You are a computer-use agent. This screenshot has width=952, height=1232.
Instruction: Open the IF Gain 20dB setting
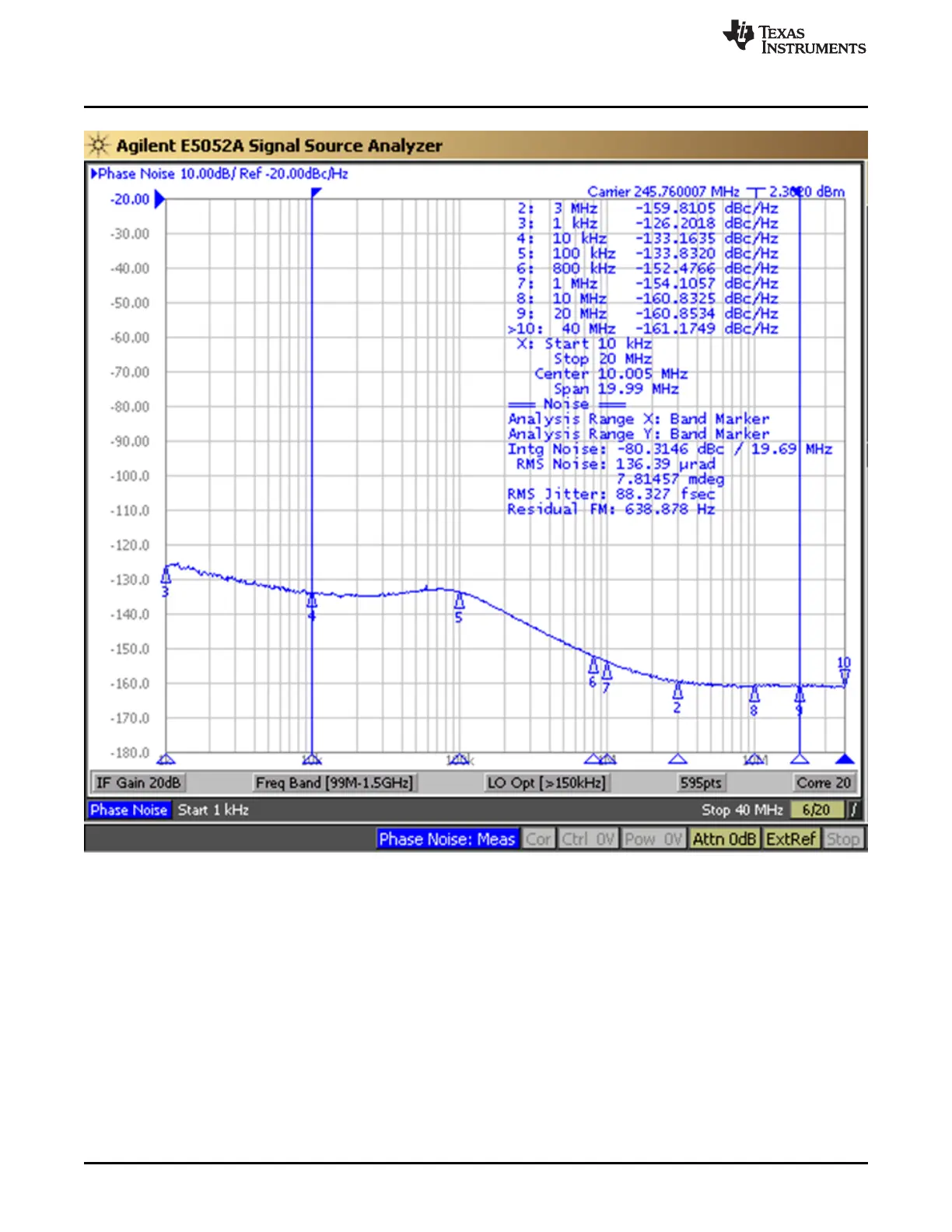coord(138,782)
